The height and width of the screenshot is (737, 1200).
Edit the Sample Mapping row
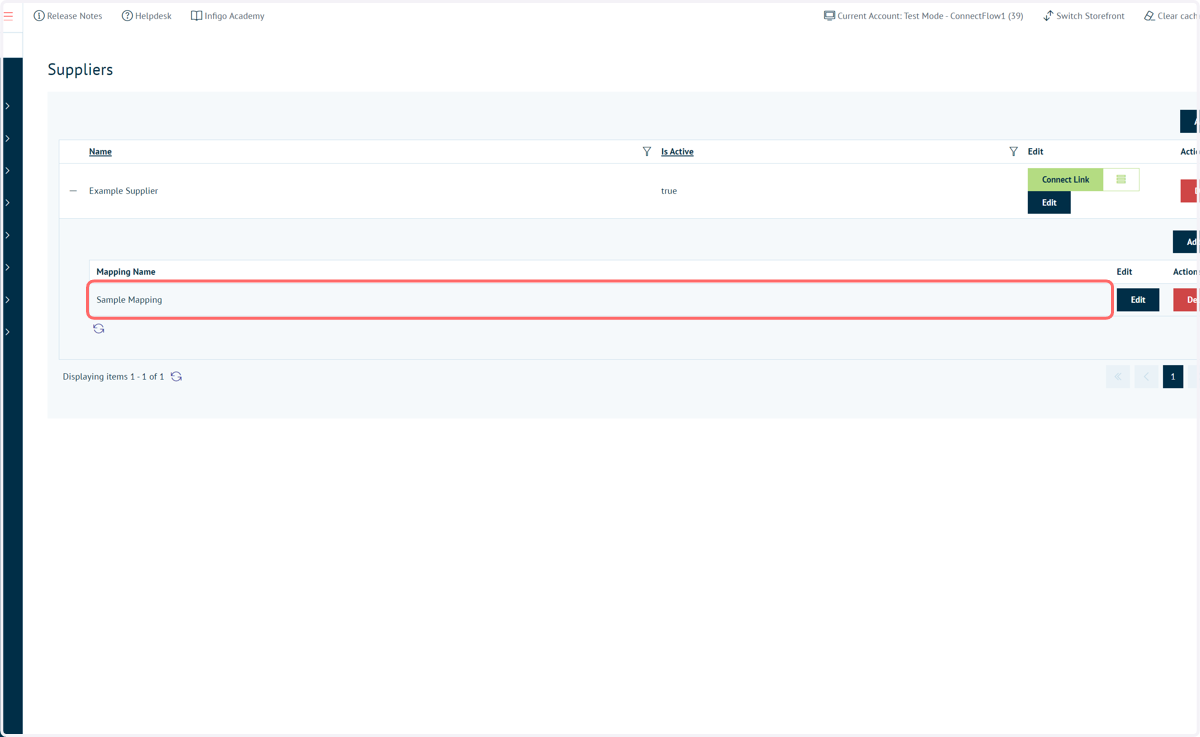pyautogui.click(x=1138, y=300)
